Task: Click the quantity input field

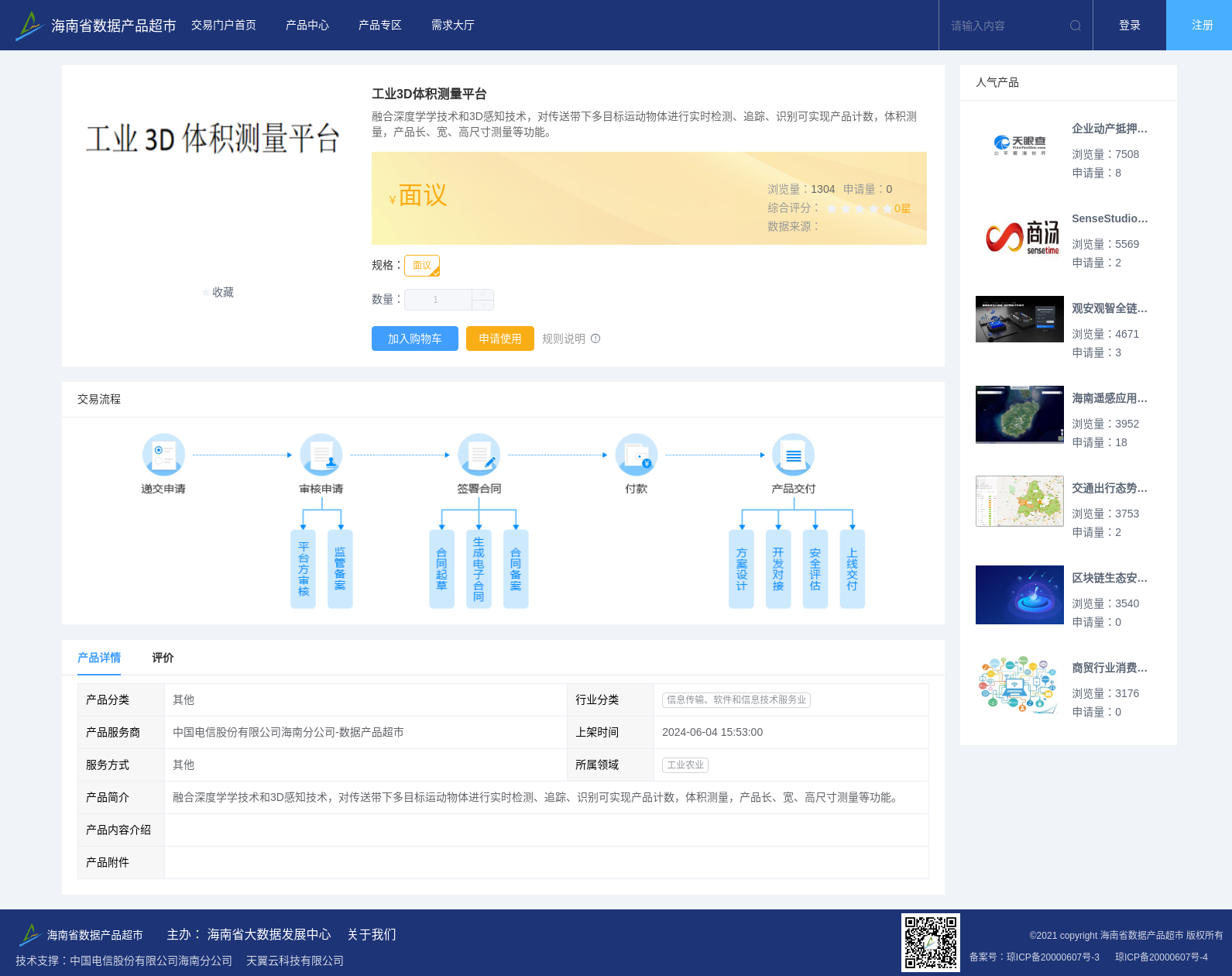Action: (x=438, y=300)
